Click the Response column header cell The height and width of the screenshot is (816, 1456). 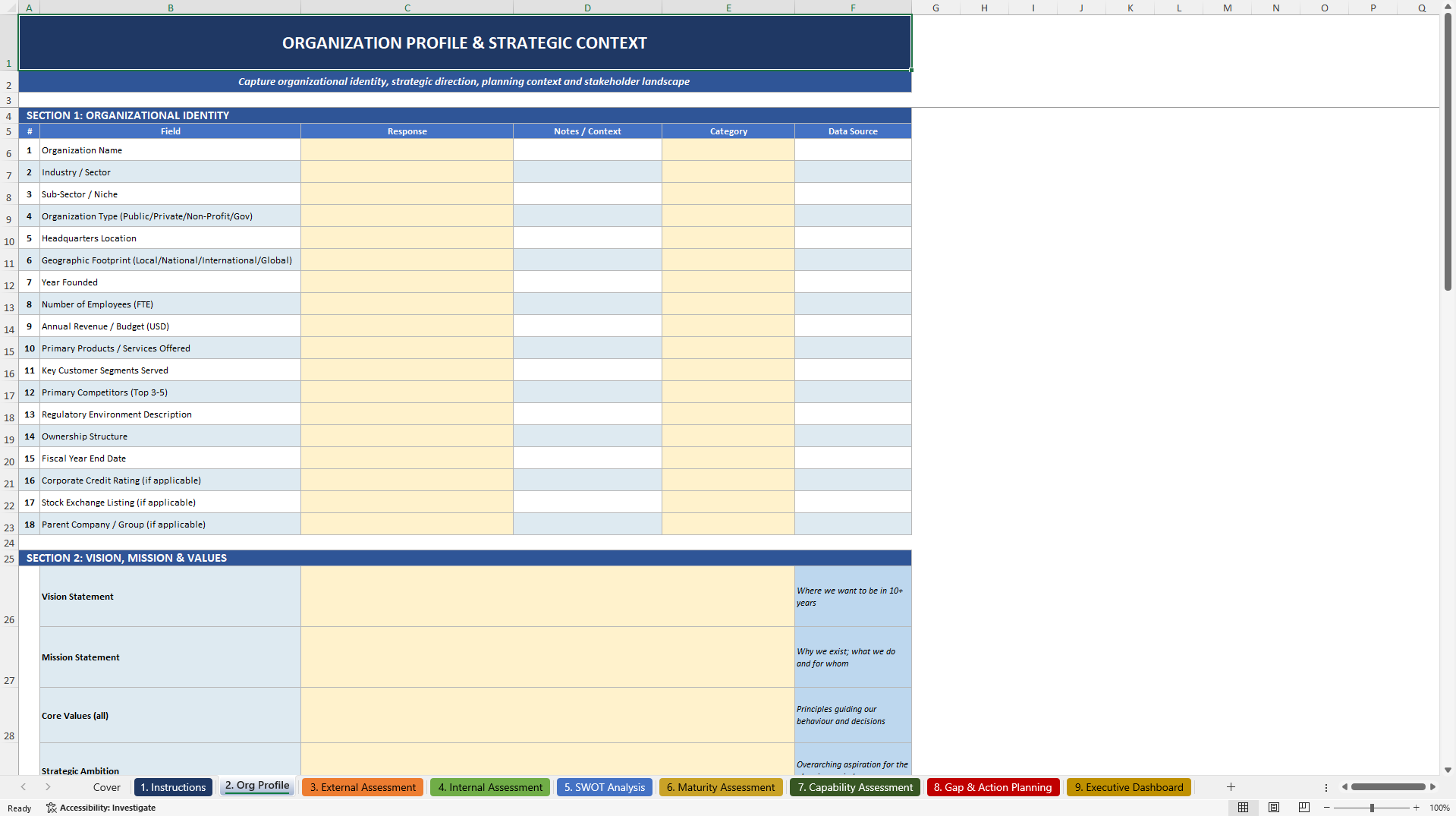(407, 131)
